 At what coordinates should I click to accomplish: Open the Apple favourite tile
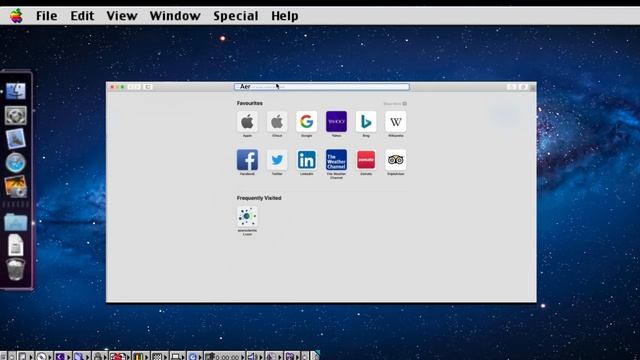247,122
